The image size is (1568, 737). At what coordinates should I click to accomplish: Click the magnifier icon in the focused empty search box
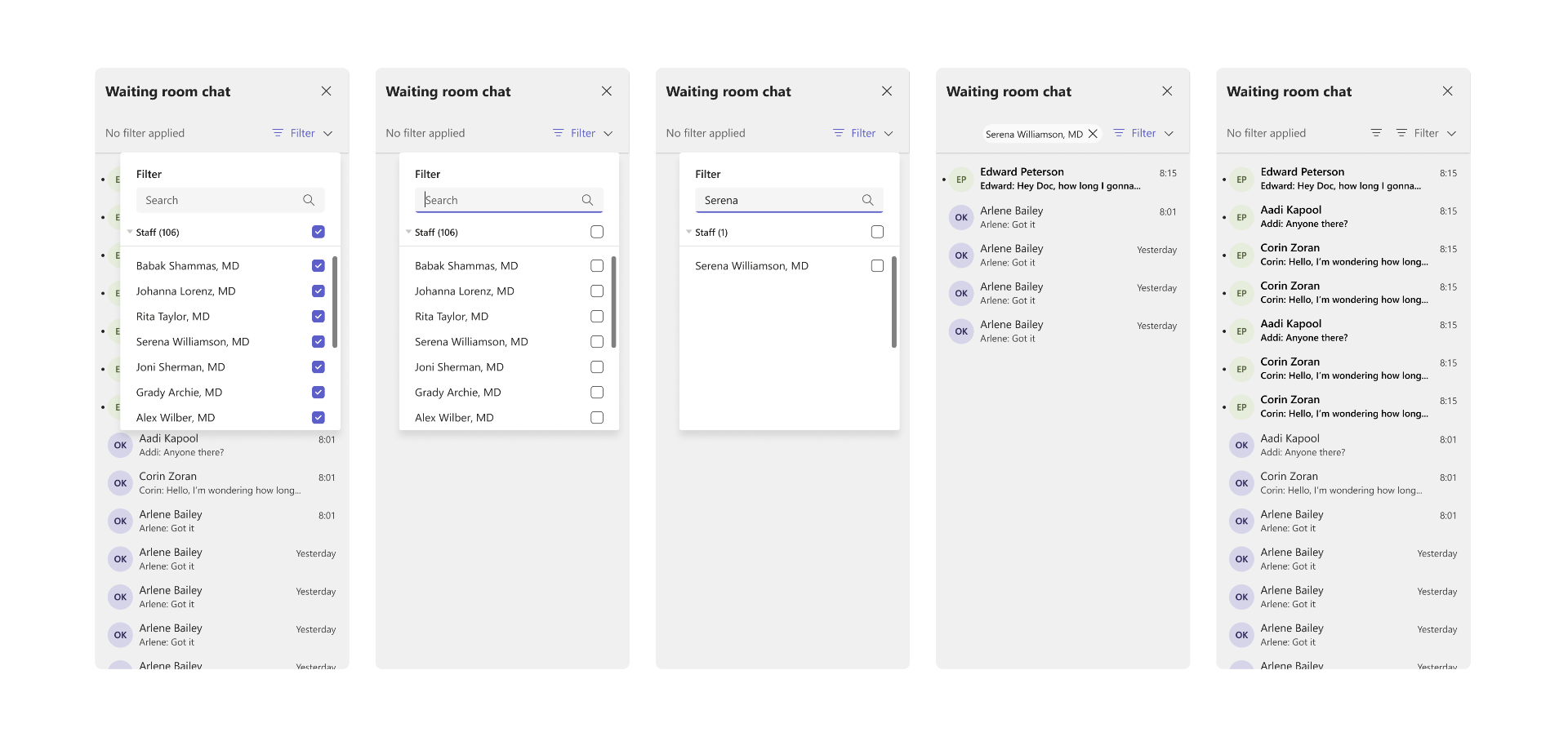click(587, 200)
